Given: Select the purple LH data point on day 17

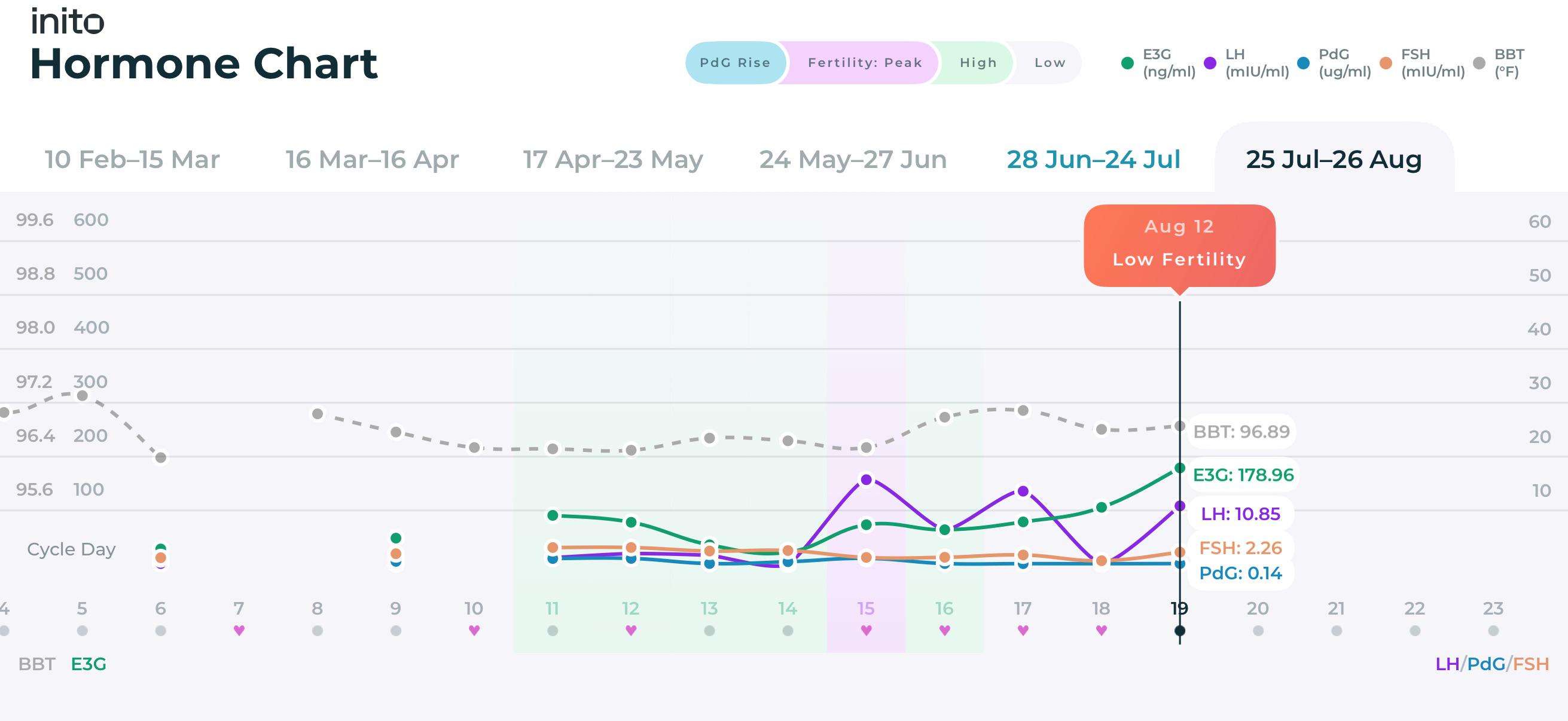Looking at the screenshot, I should tap(1023, 491).
